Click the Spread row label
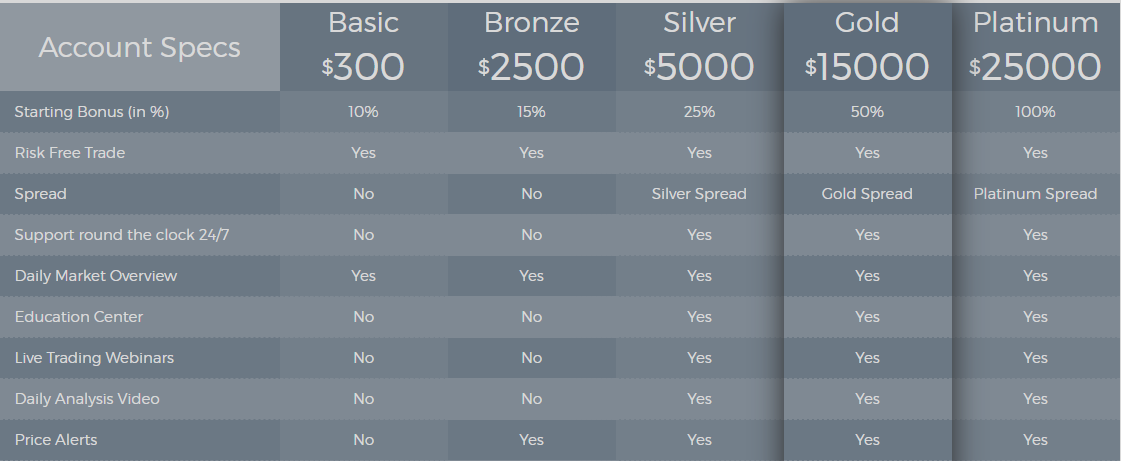Screen dimensions: 1121x461 [x=40, y=194]
